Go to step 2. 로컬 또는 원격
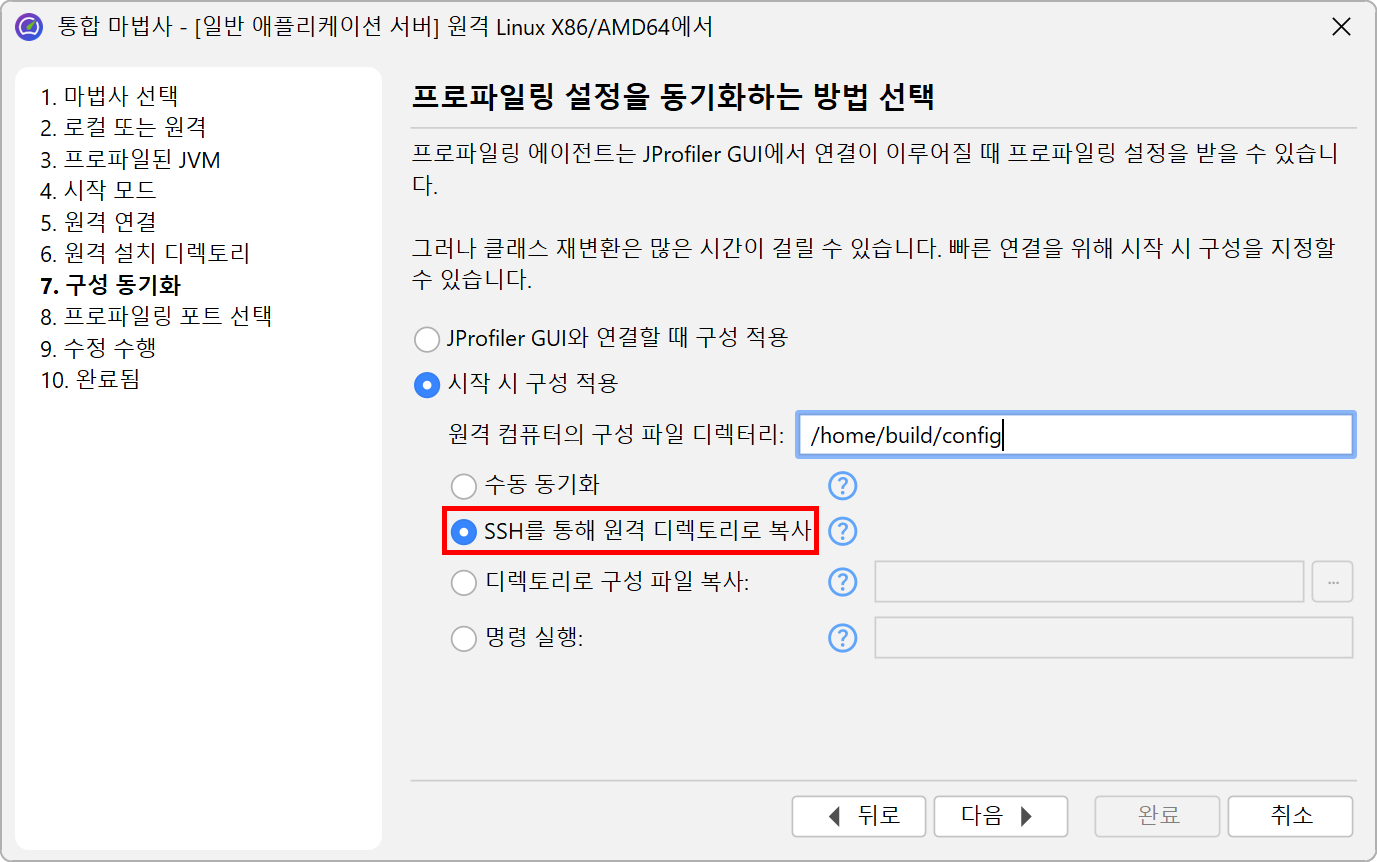Screen dimensions: 1377x862 (123, 128)
